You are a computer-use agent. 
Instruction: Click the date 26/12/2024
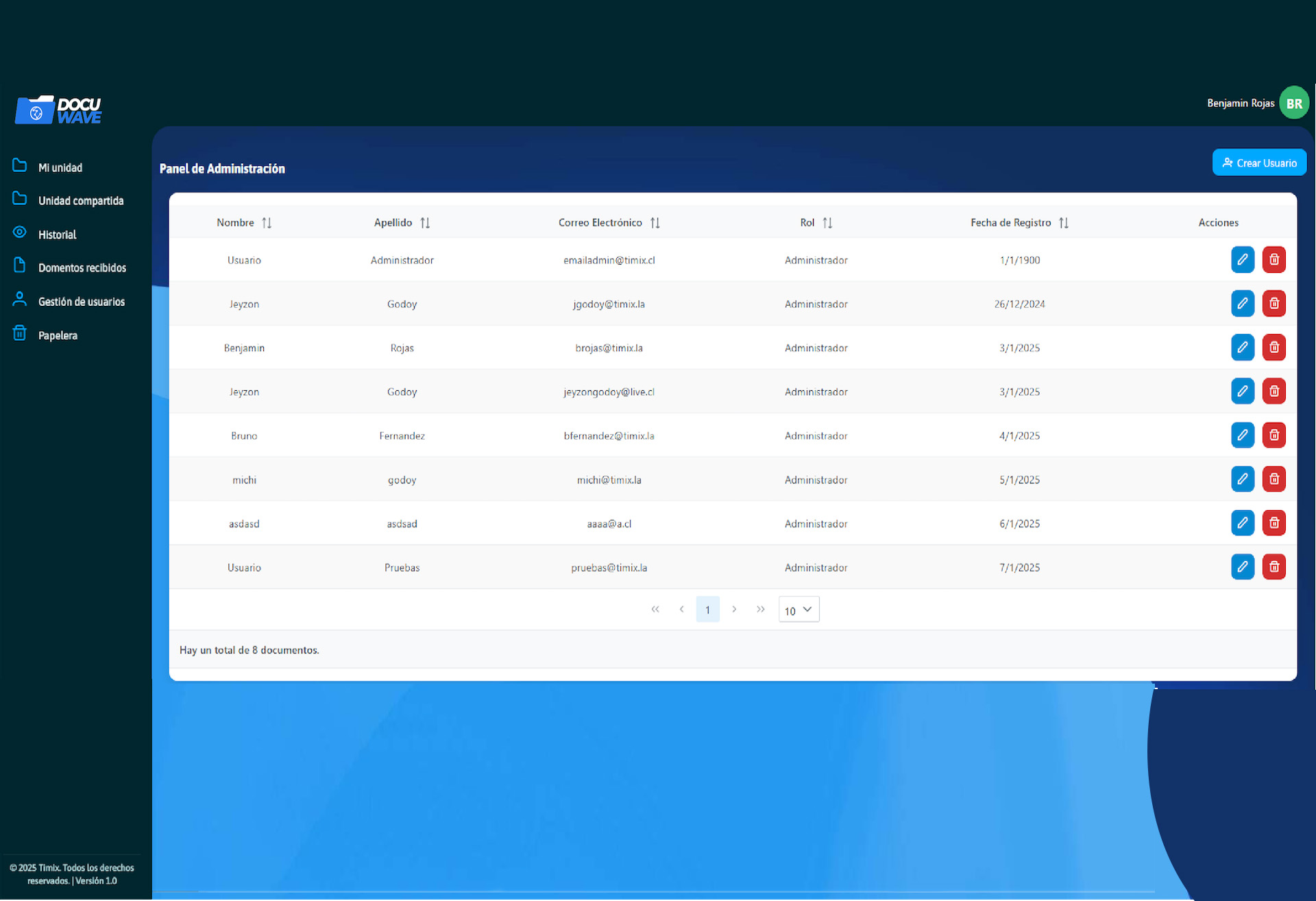1019,304
